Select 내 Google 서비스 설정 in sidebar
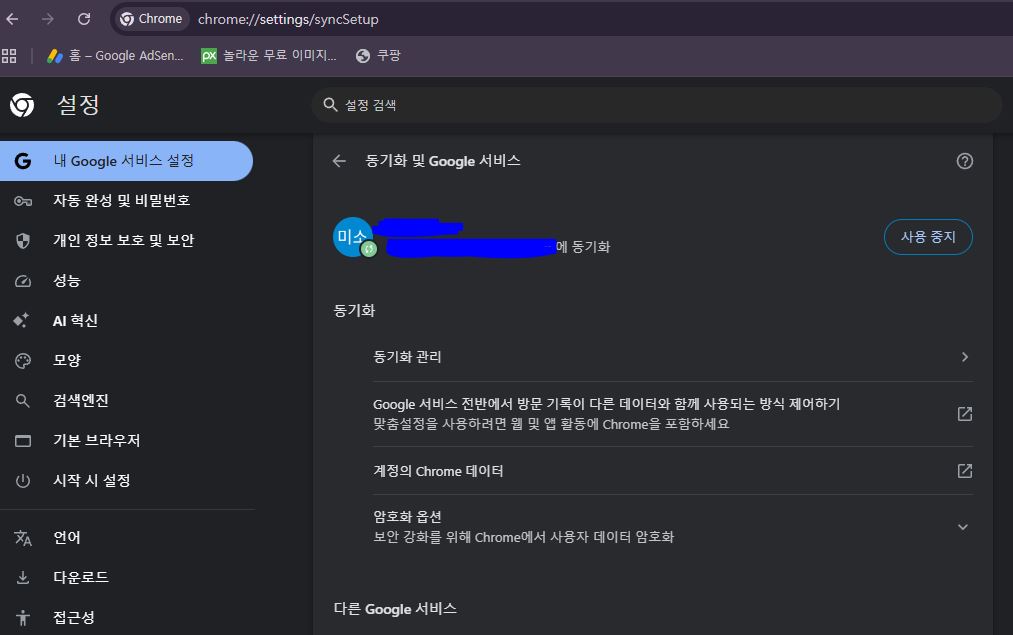Screen dimensions: 1013x635 click(126, 161)
